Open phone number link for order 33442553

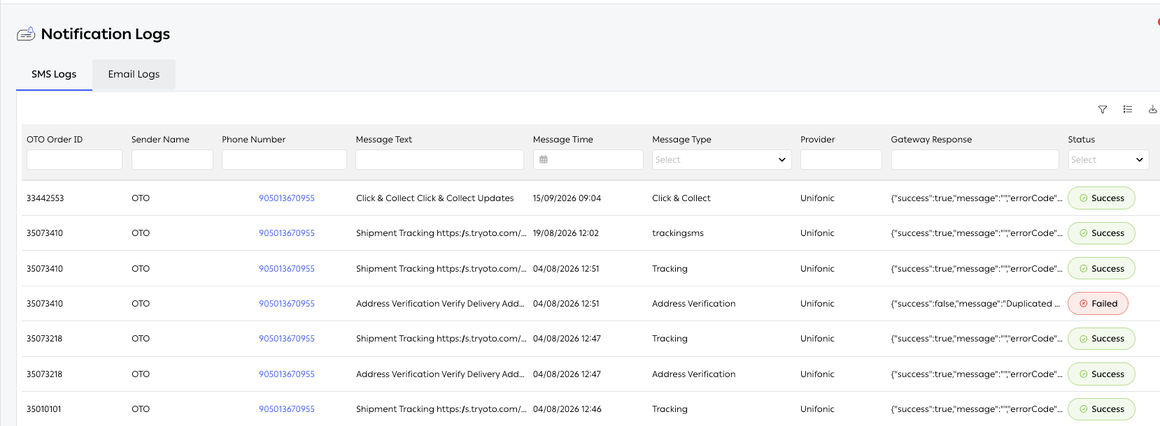[286, 198]
